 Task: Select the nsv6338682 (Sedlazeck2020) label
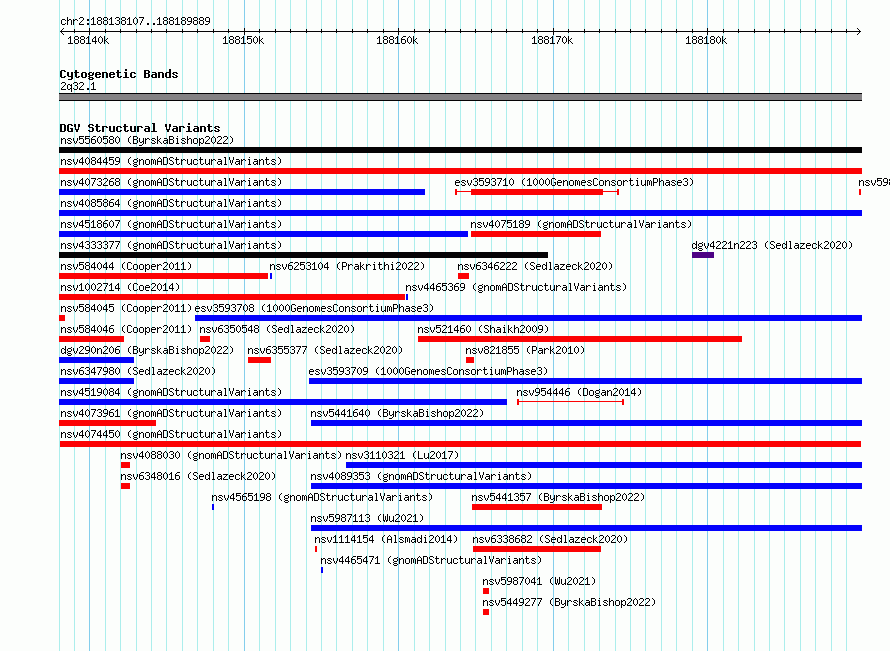click(550, 539)
